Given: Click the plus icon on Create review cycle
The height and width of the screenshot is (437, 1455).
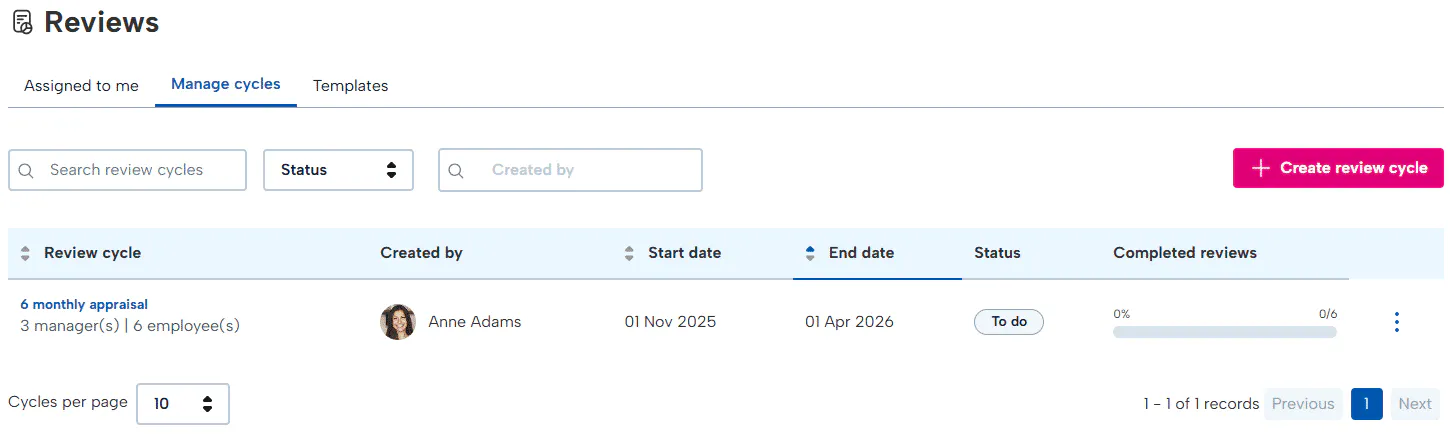Looking at the screenshot, I should [1261, 168].
